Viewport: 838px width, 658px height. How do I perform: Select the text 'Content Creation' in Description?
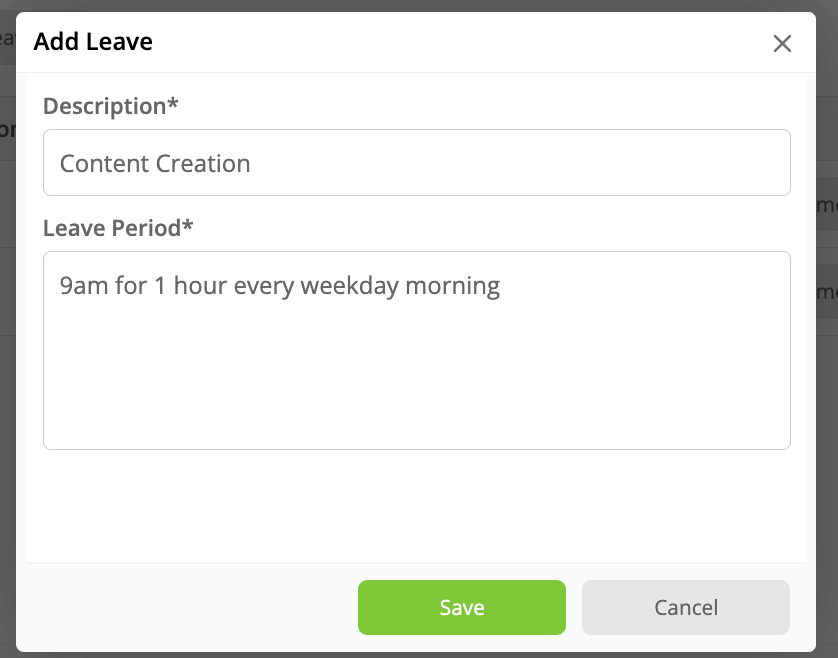coord(153,163)
